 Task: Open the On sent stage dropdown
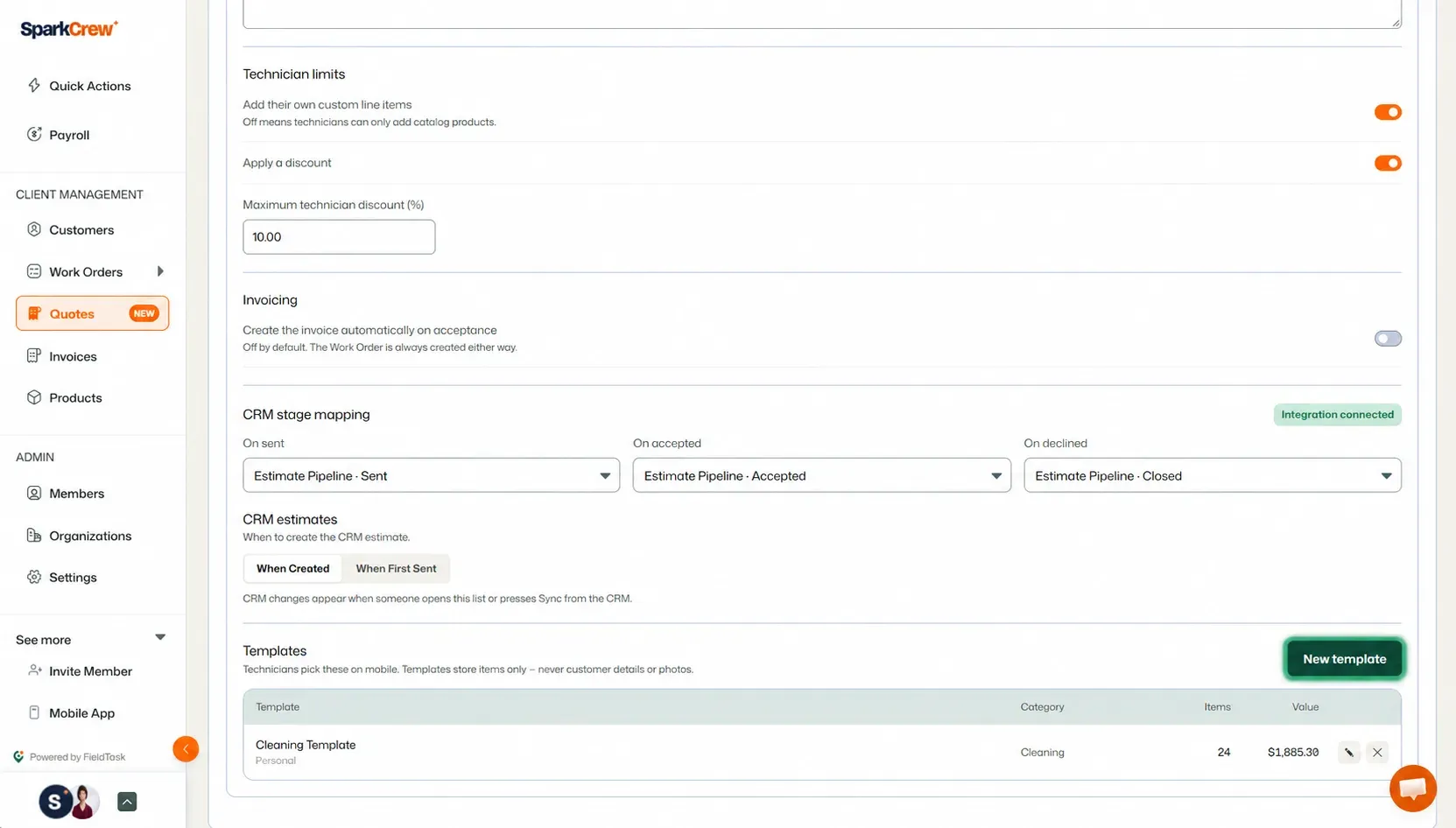coord(431,475)
